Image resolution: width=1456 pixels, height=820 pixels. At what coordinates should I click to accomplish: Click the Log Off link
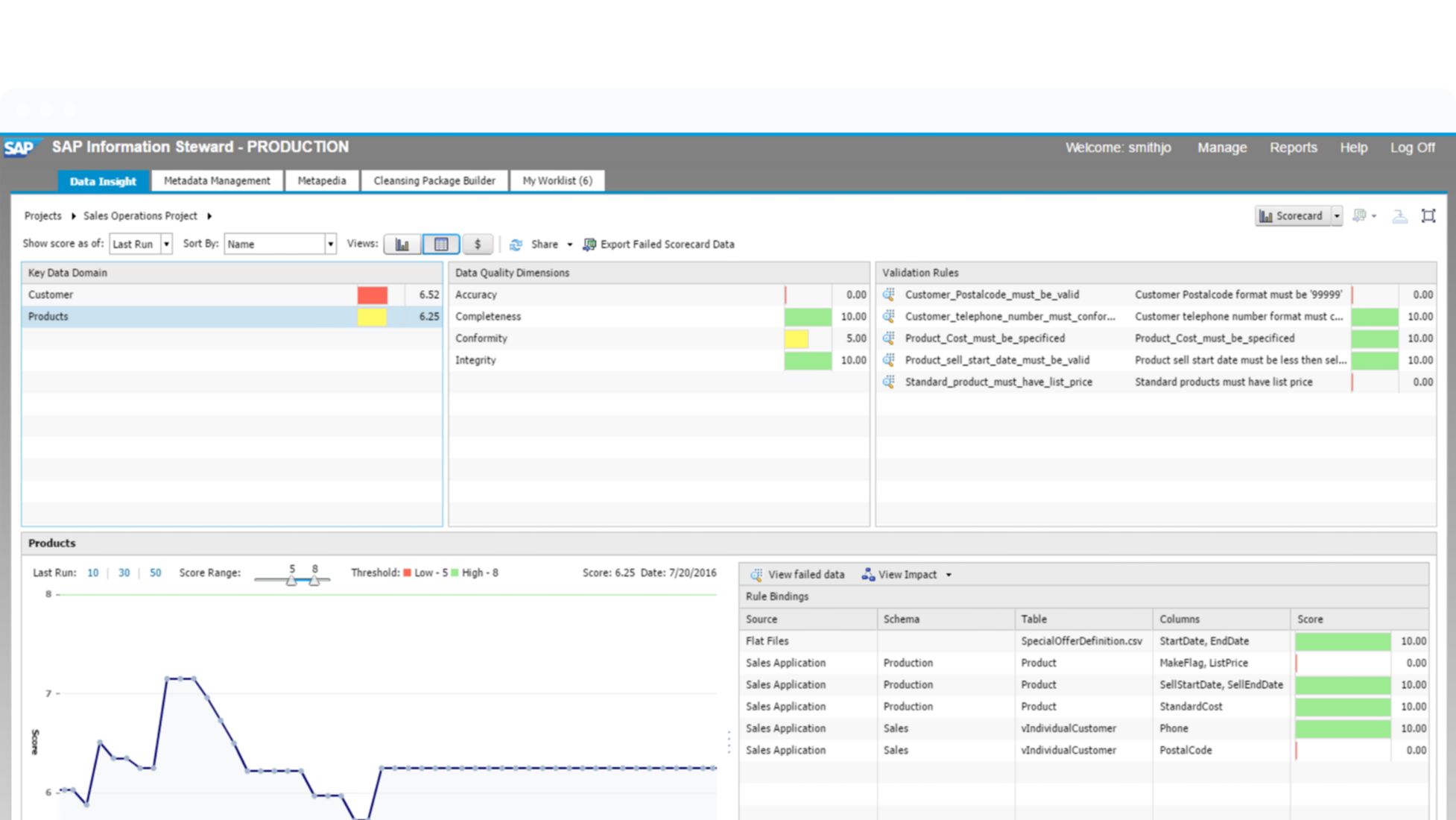(1412, 148)
